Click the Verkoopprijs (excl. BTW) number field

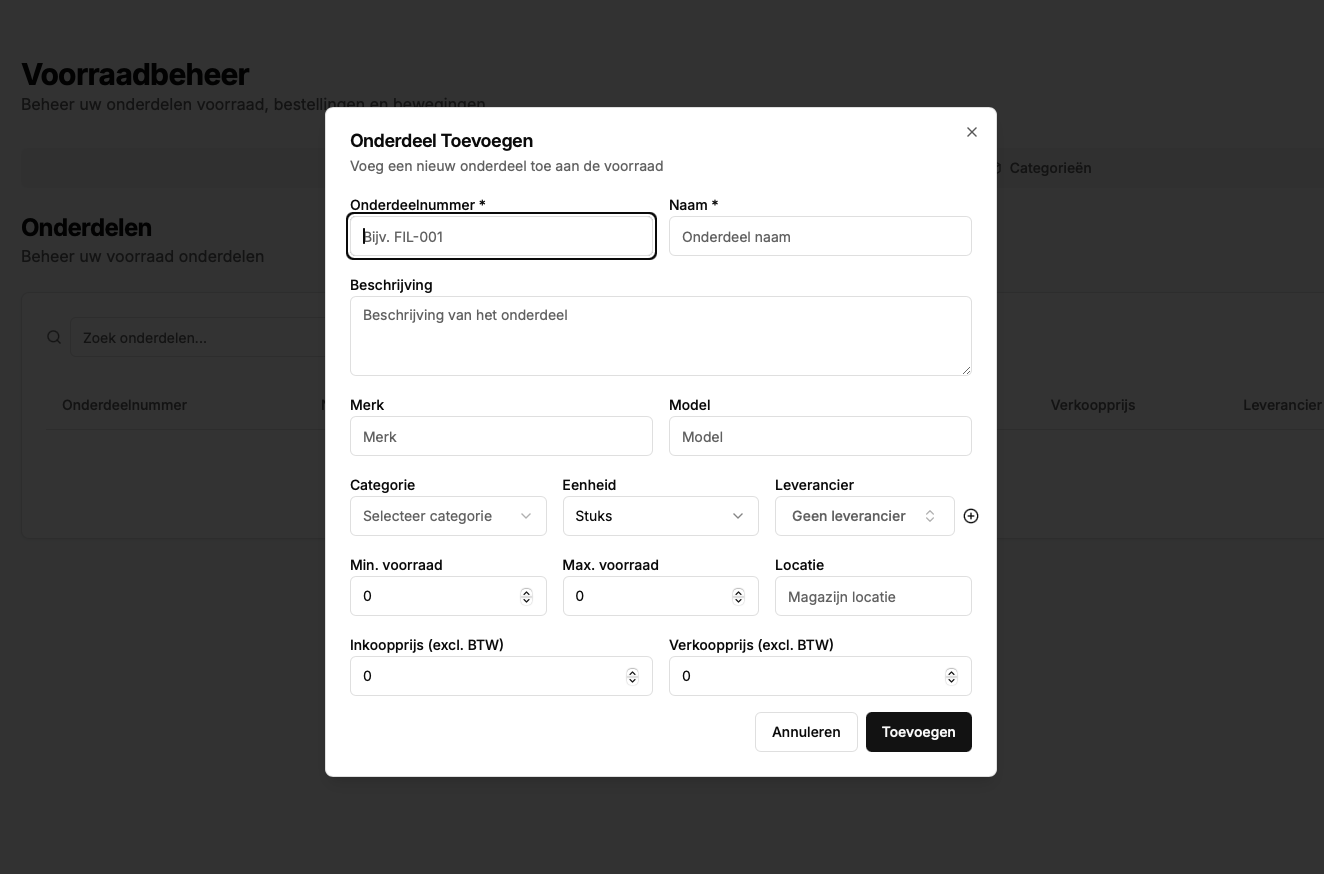(x=805, y=676)
